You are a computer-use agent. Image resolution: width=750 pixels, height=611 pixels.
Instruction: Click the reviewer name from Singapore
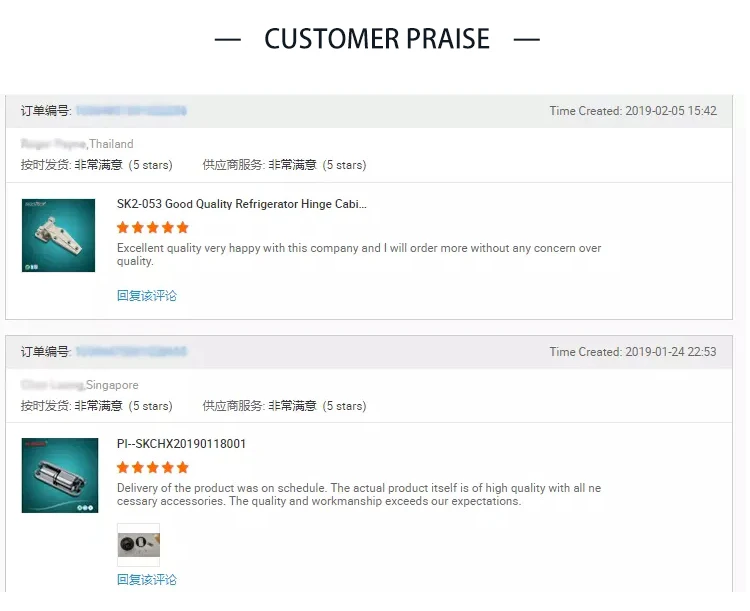(x=52, y=385)
